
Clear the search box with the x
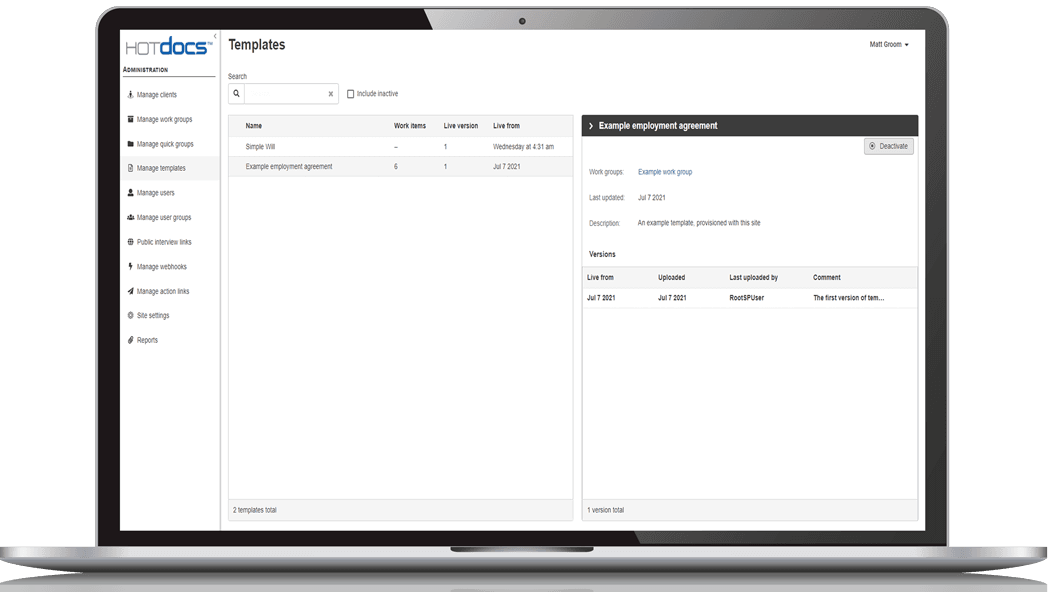point(331,94)
